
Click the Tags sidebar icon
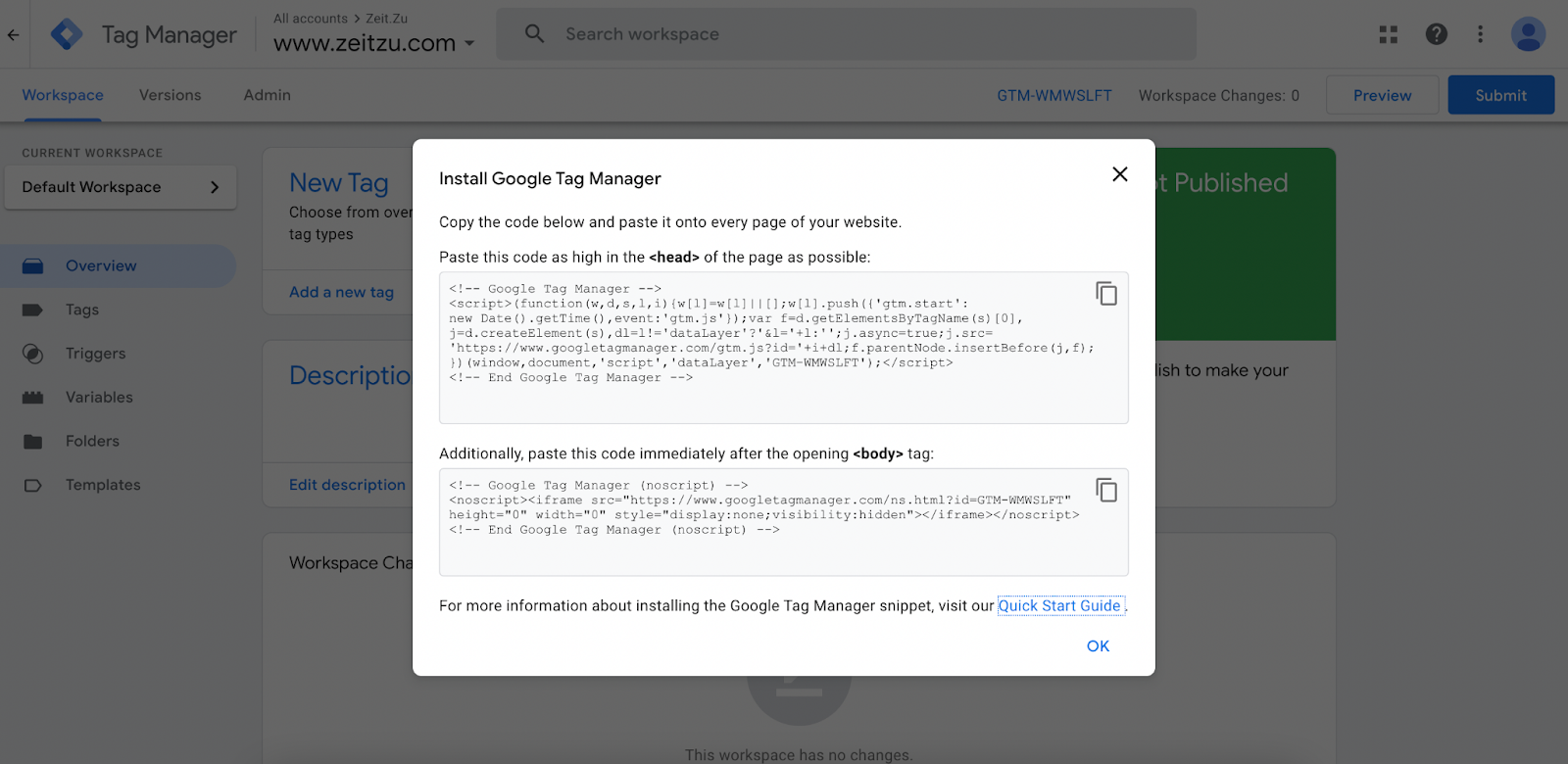32,310
